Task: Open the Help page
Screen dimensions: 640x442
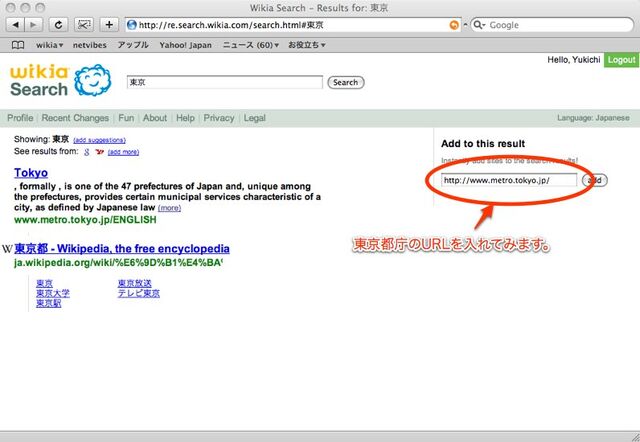Action: (185, 118)
